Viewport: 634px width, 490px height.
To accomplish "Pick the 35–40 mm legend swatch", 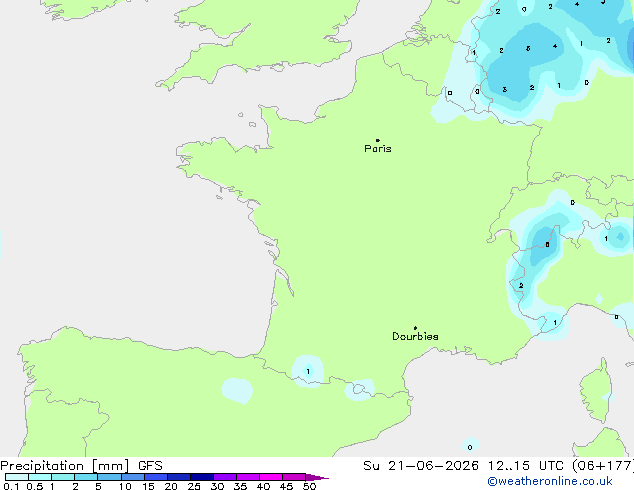I will (x=248, y=477).
